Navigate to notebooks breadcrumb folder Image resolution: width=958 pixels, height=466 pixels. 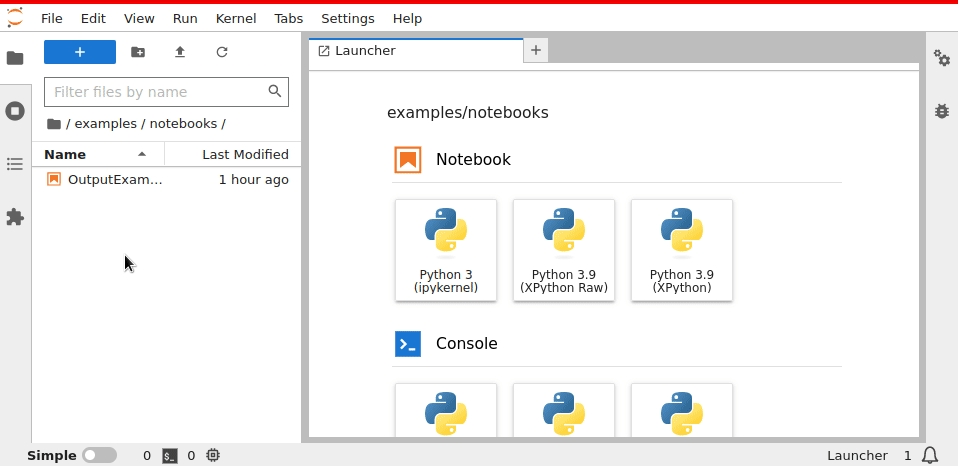(183, 124)
